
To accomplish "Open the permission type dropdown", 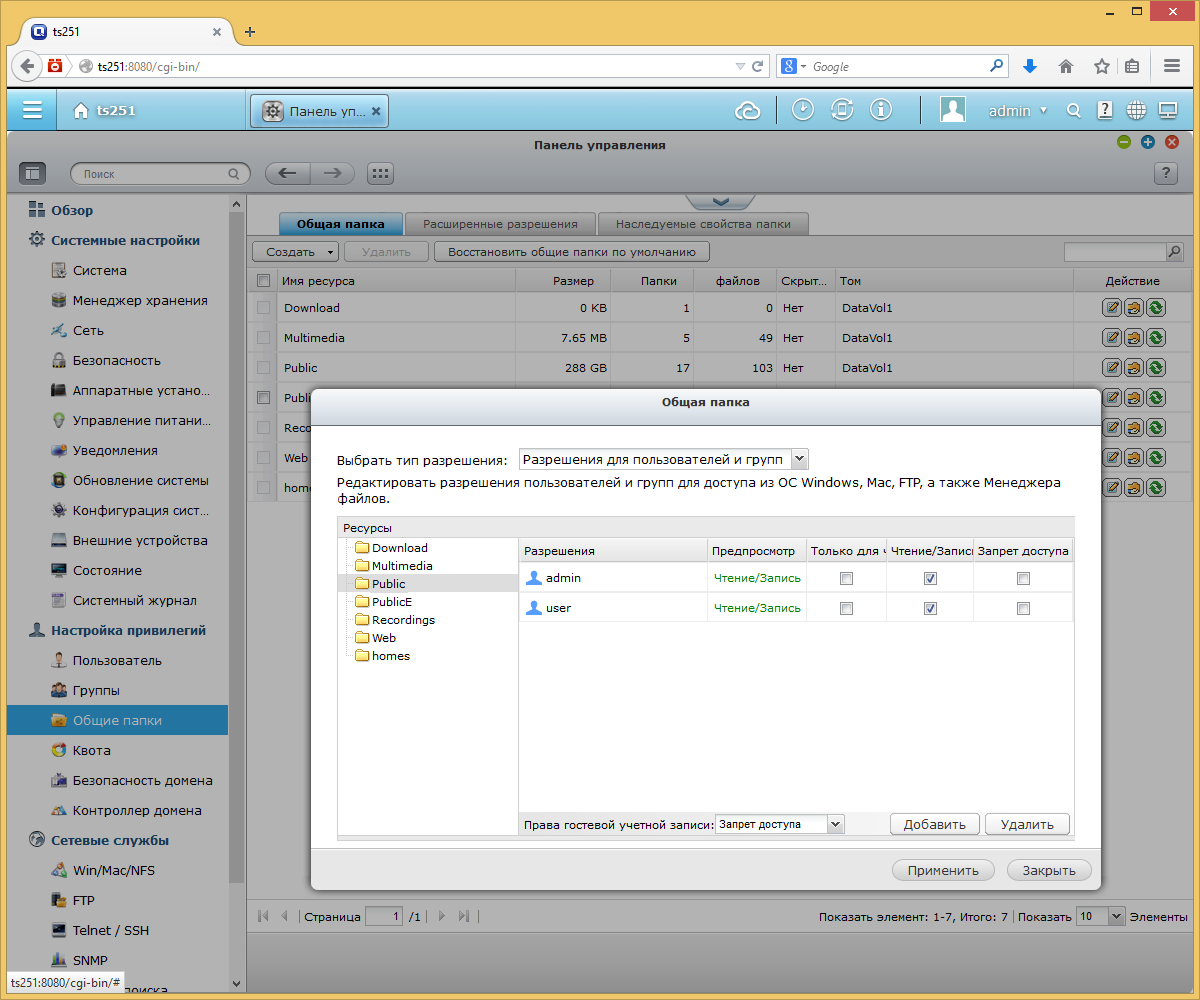I will point(663,459).
